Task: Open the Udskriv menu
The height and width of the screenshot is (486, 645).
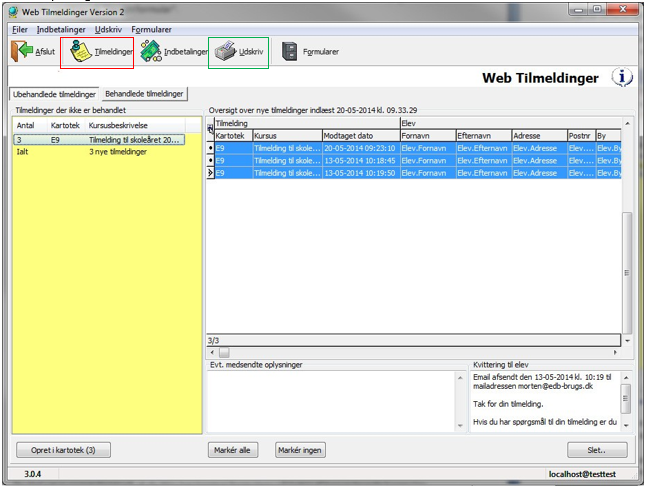Action: point(108,30)
